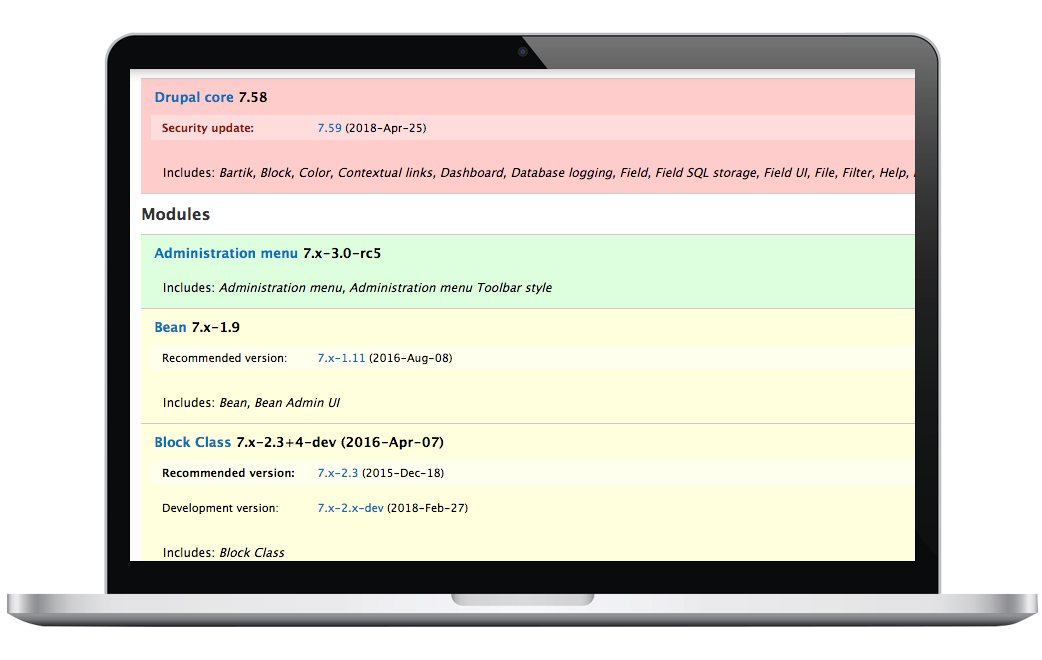Select 'Dashboard' in core includes list
This screenshot has height=660, width=1042.
472,173
